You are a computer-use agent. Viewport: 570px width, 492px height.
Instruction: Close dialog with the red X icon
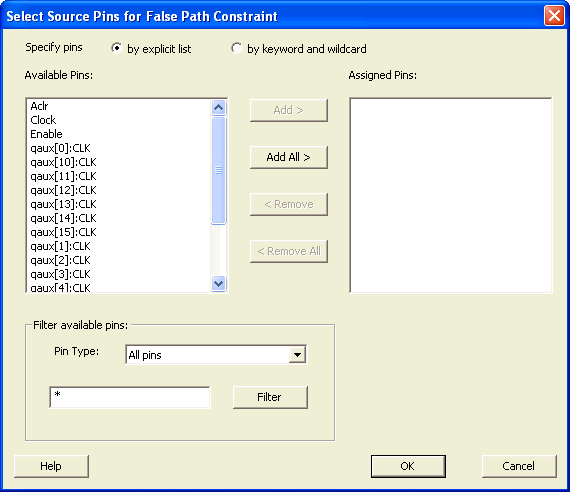tap(554, 16)
